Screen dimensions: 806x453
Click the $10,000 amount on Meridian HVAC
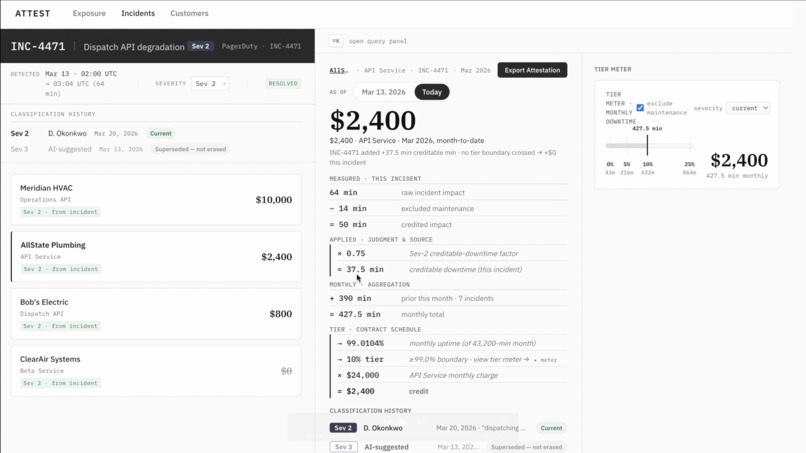273,200
